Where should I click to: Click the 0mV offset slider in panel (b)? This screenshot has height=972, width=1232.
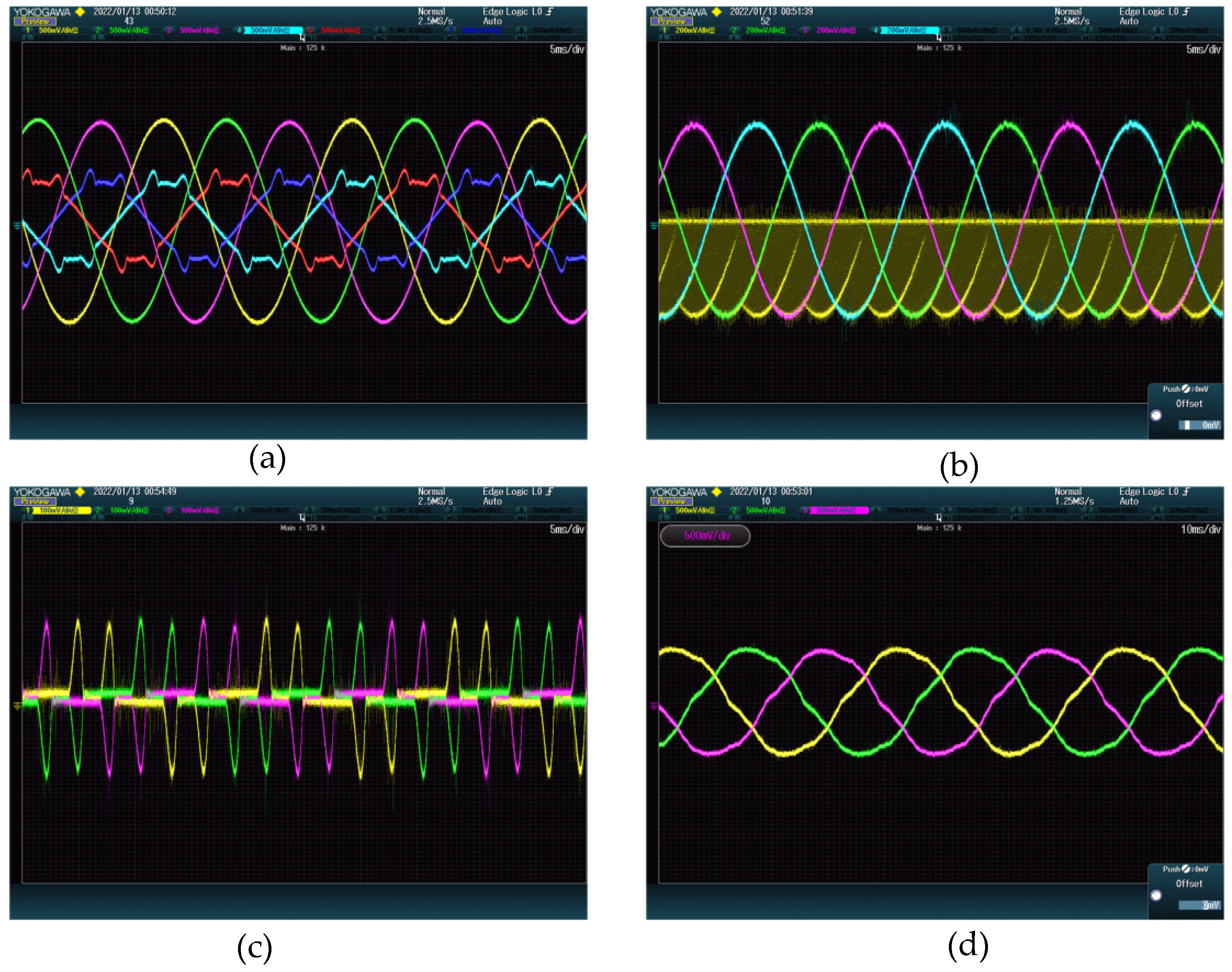[x=1200, y=425]
